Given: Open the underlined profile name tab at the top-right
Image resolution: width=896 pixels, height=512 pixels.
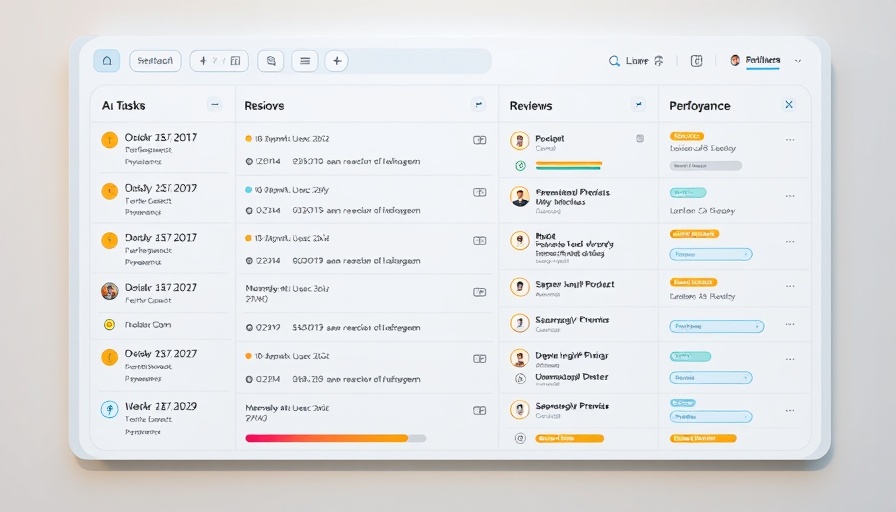Looking at the screenshot, I should (763, 61).
